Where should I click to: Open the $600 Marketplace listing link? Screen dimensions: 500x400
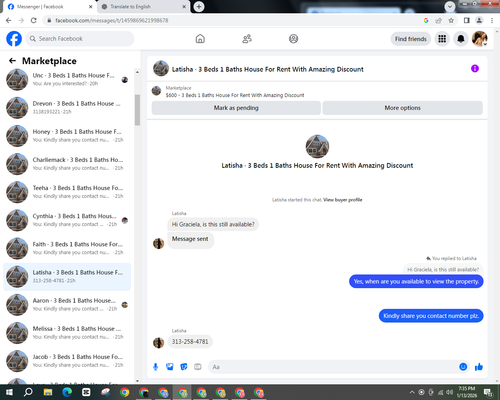(235, 95)
